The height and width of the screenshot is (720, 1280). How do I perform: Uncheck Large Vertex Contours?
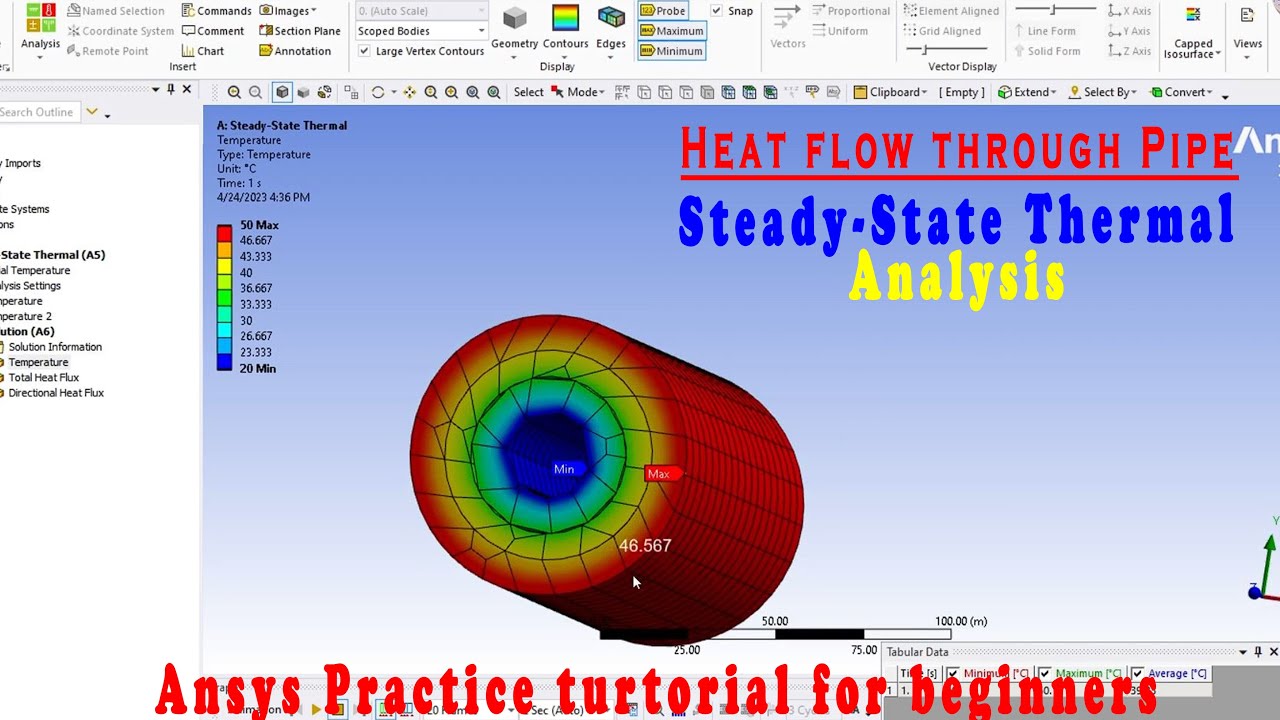(x=364, y=51)
